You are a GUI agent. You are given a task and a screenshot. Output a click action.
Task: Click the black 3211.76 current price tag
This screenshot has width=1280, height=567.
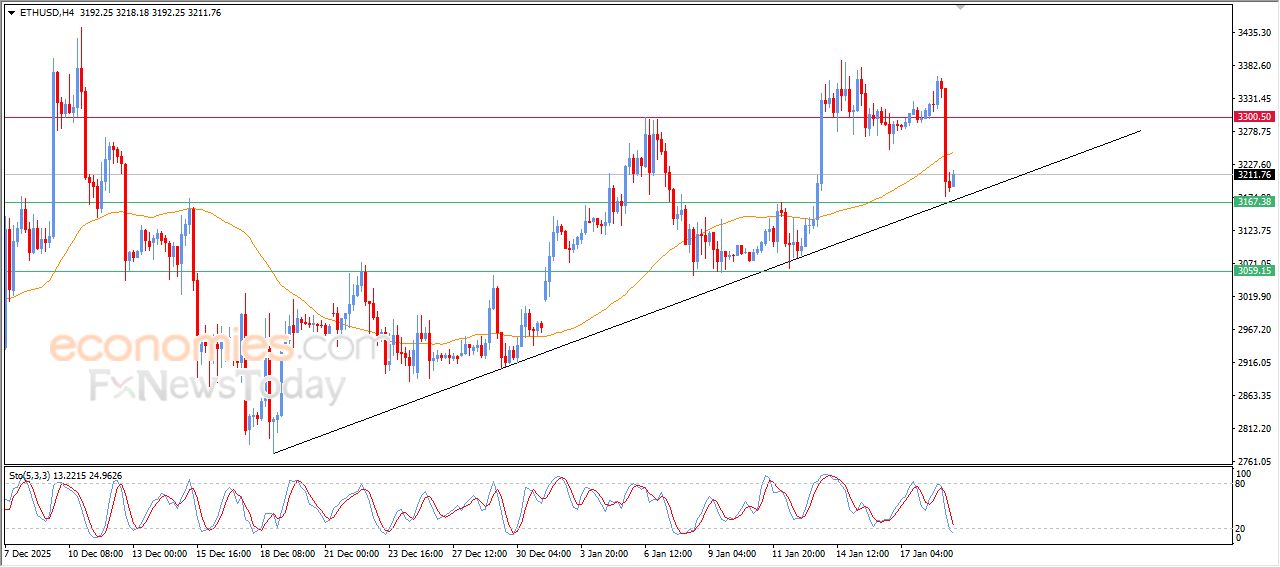1254,175
